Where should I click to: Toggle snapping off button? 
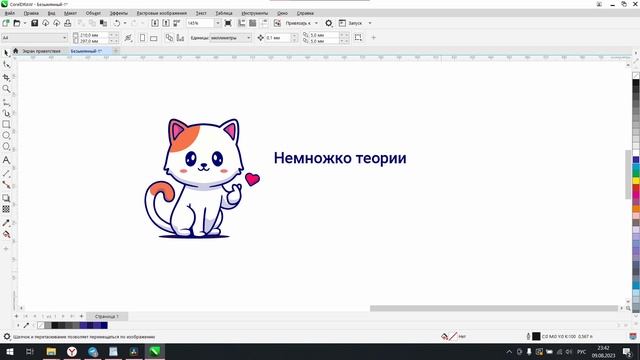click(x=277, y=23)
